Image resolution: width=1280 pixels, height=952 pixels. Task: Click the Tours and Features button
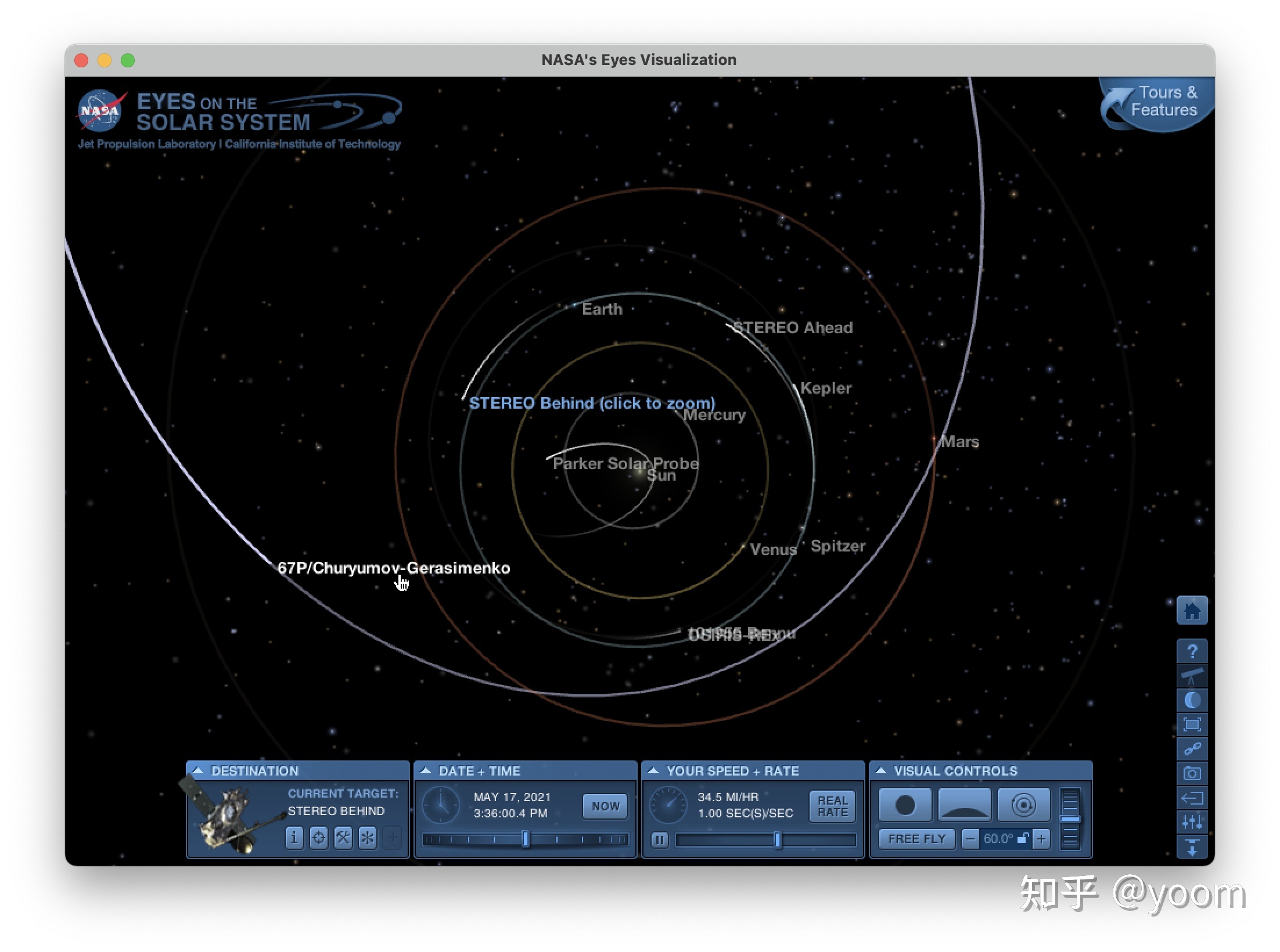coord(1155,103)
